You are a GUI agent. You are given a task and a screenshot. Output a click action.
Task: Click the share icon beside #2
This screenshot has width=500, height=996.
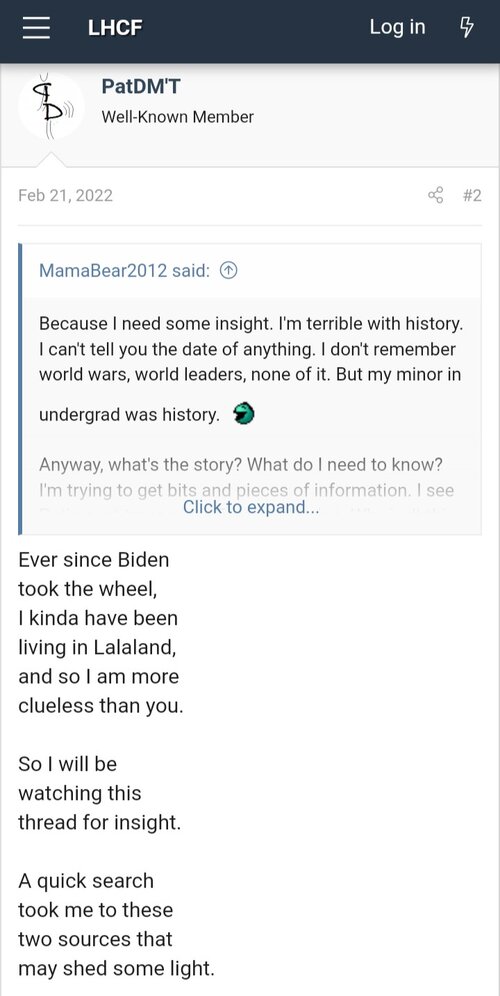pos(435,195)
